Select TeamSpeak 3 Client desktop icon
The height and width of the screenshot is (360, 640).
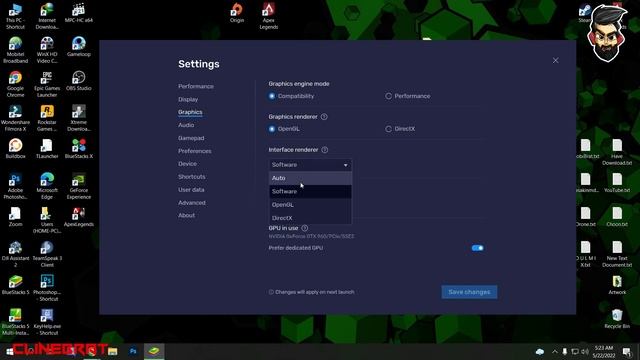(x=47, y=254)
